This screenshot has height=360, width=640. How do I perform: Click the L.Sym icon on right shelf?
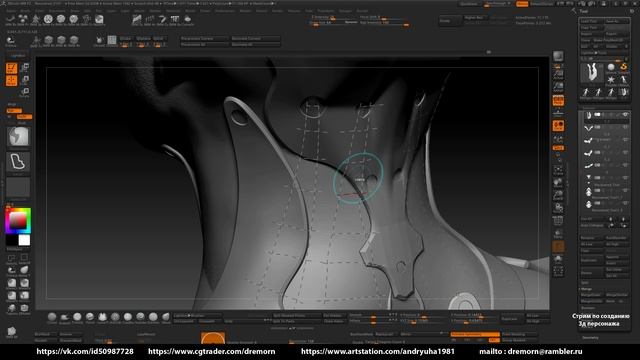point(558,139)
